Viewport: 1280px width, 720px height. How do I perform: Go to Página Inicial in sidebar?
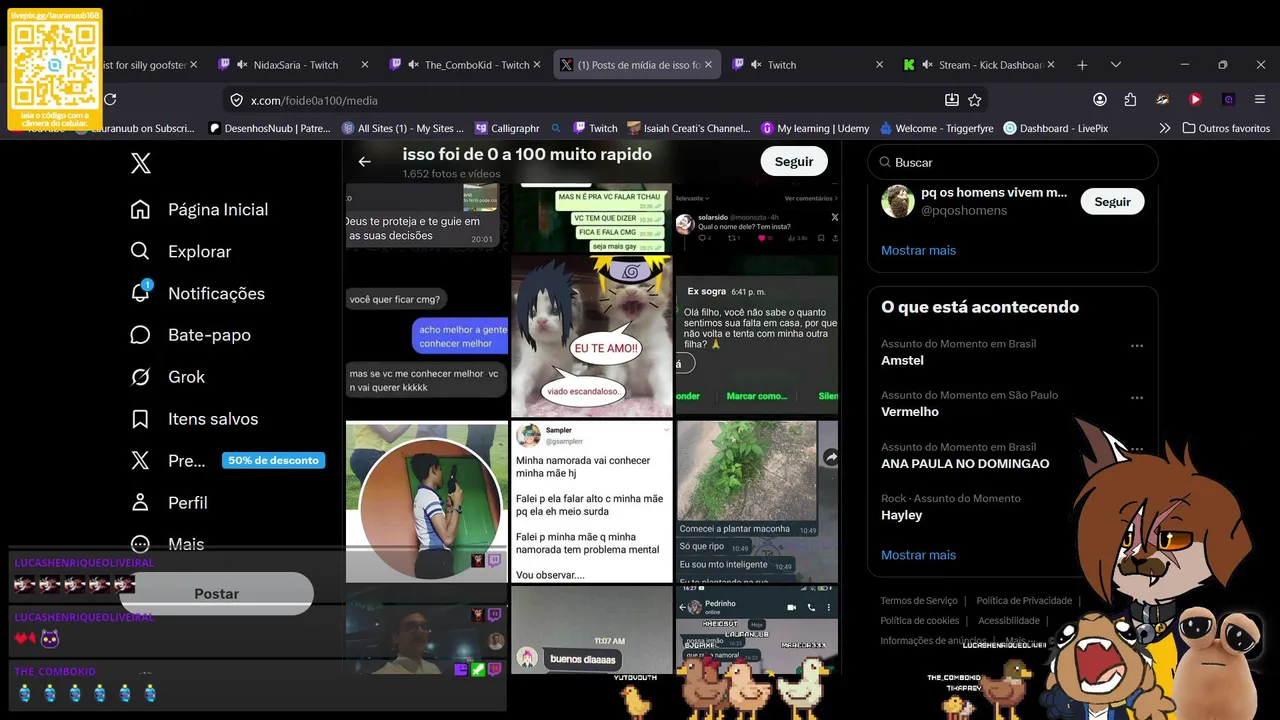(199, 210)
